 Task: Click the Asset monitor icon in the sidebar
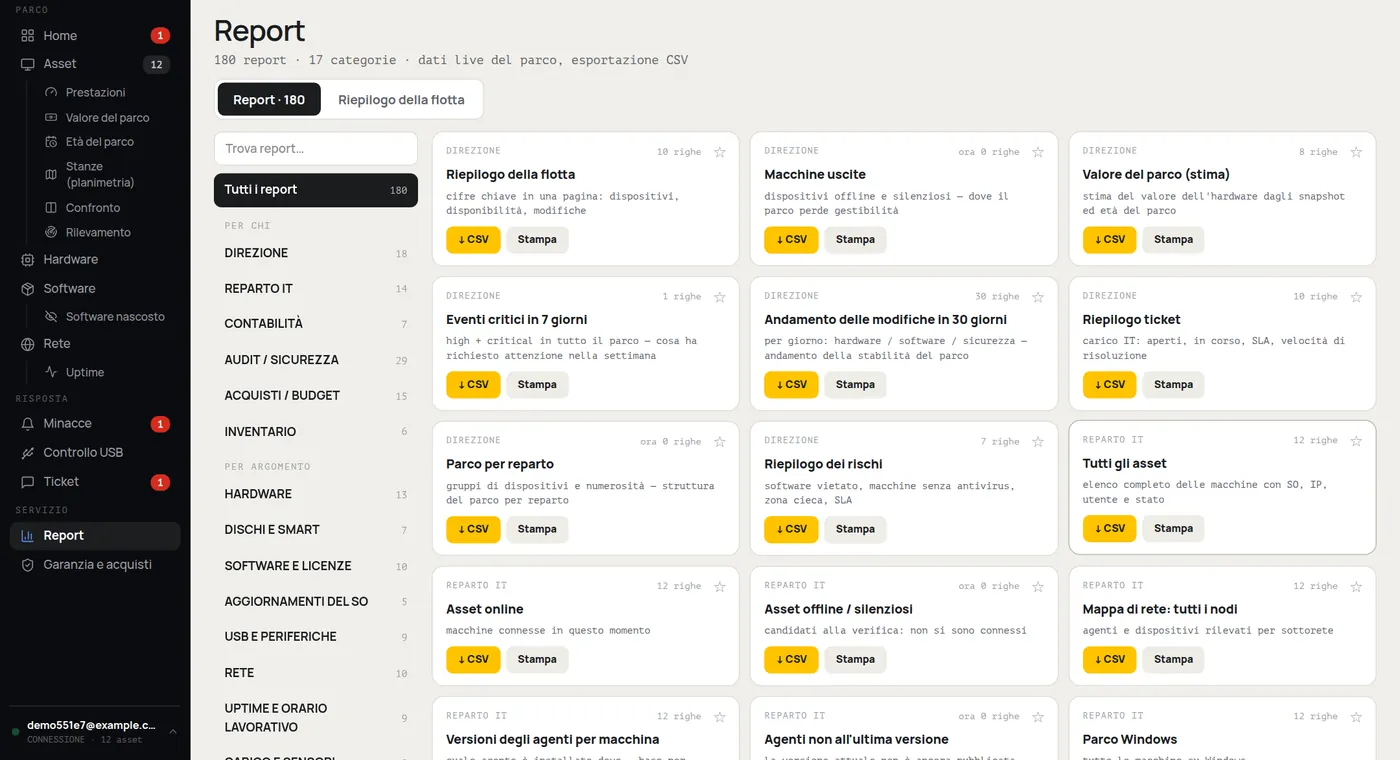(27, 64)
